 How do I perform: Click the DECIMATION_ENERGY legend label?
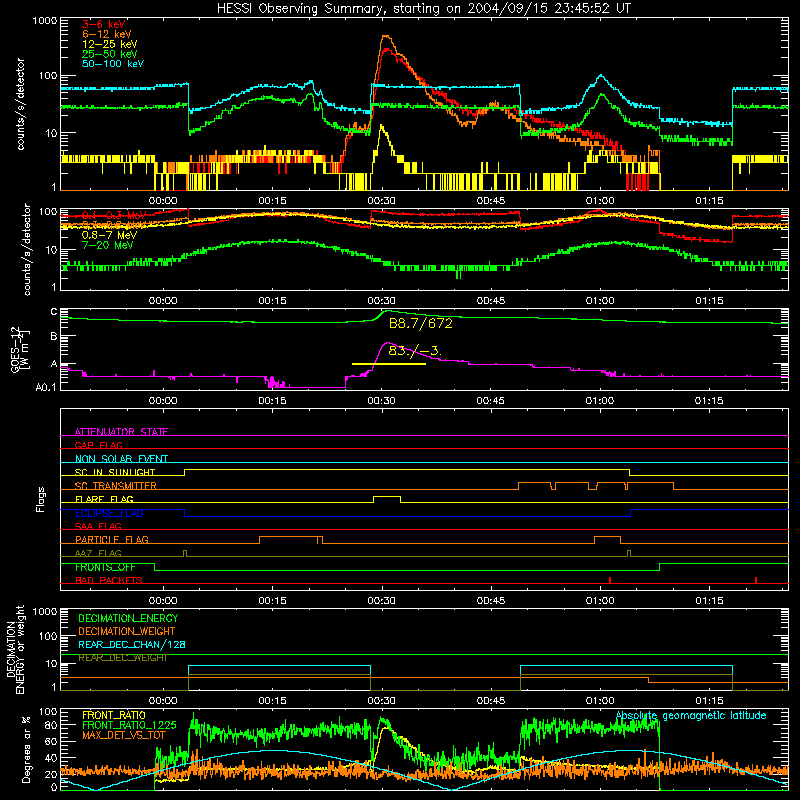click(128, 618)
